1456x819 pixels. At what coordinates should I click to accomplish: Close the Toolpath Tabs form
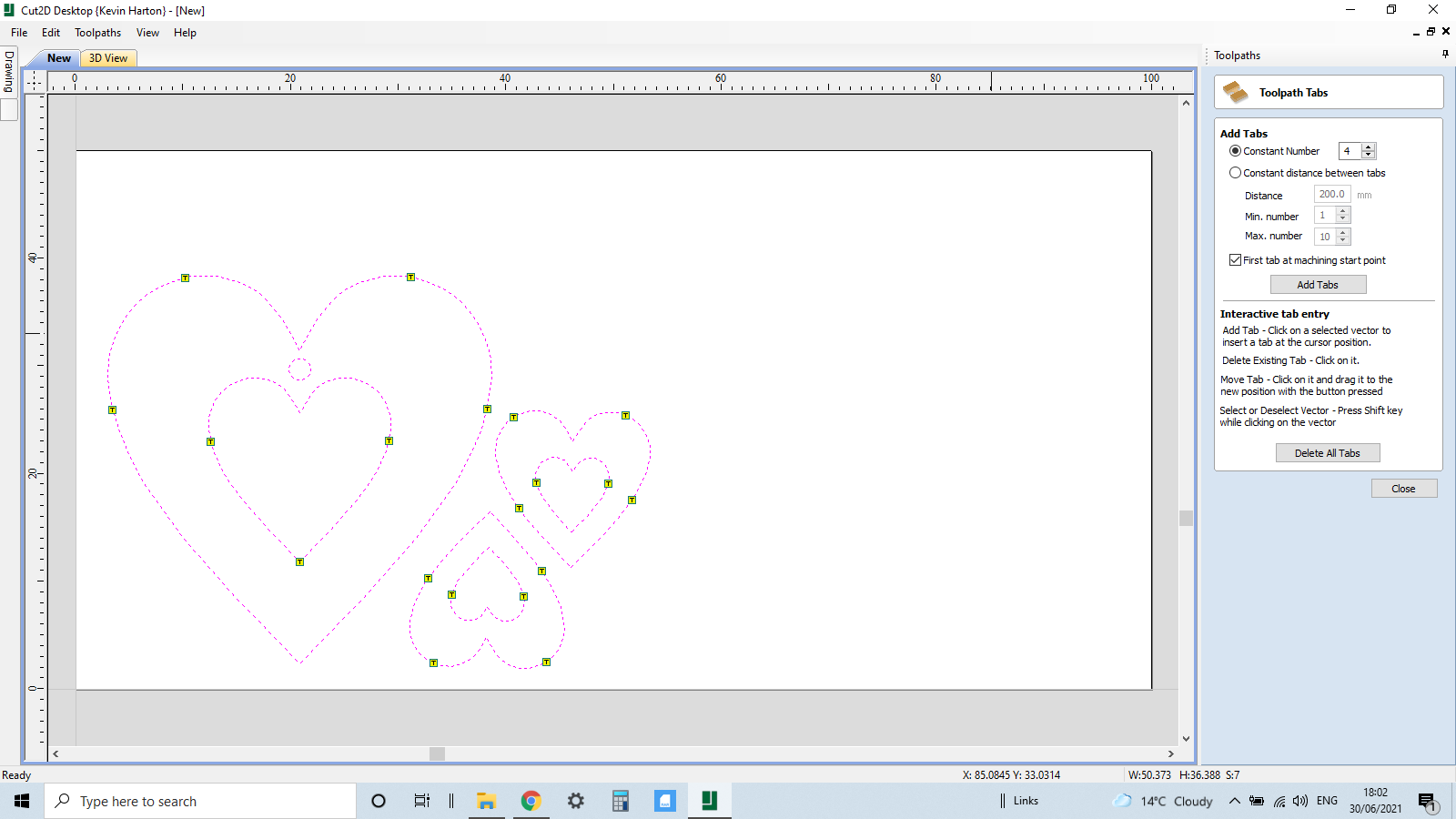point(1403,489)
